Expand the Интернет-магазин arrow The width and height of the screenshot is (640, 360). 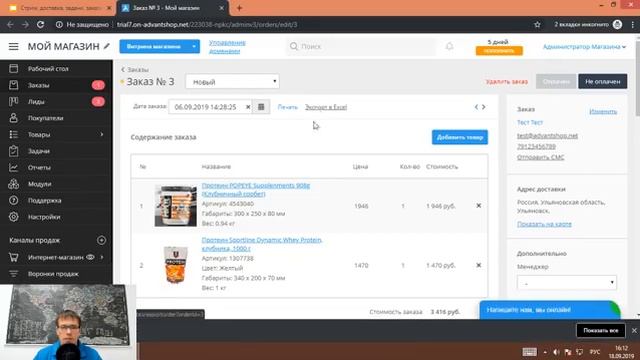point(102,257)
